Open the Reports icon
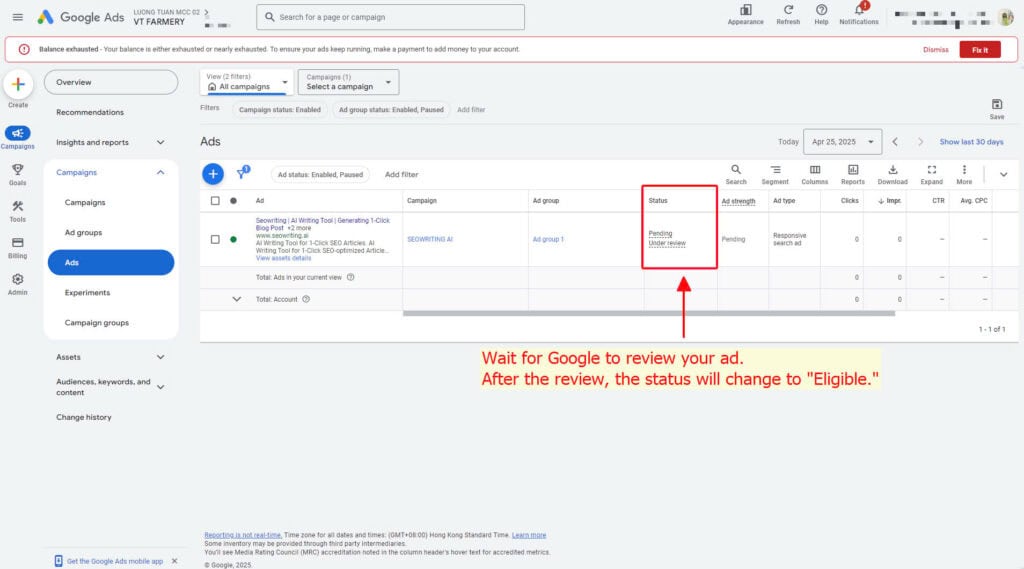The width and height of the screenshot is (1024, 569). (x=853, y=170)
